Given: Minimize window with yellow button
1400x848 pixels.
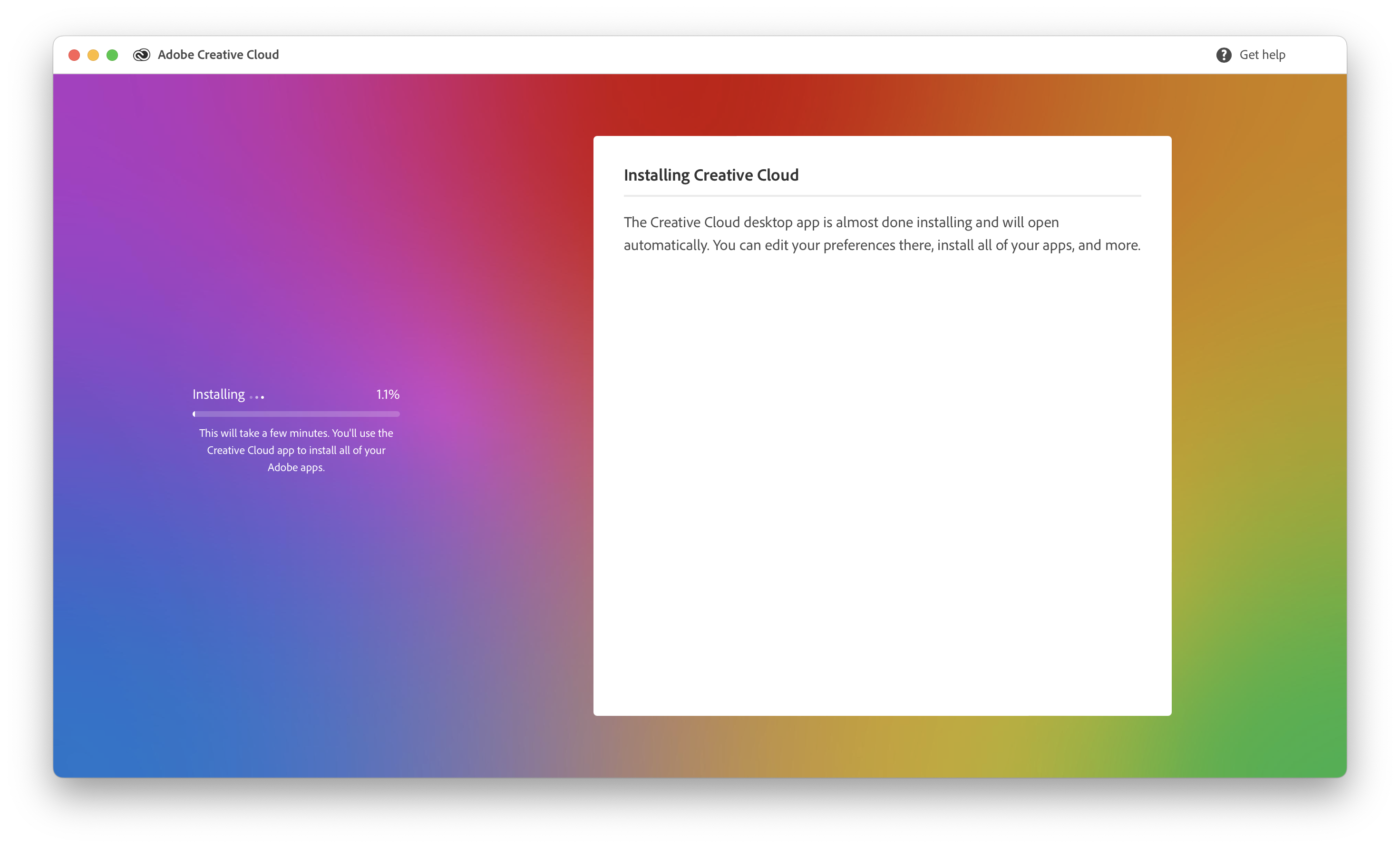Looking at the screenshot, I should [x=93, y=55].
